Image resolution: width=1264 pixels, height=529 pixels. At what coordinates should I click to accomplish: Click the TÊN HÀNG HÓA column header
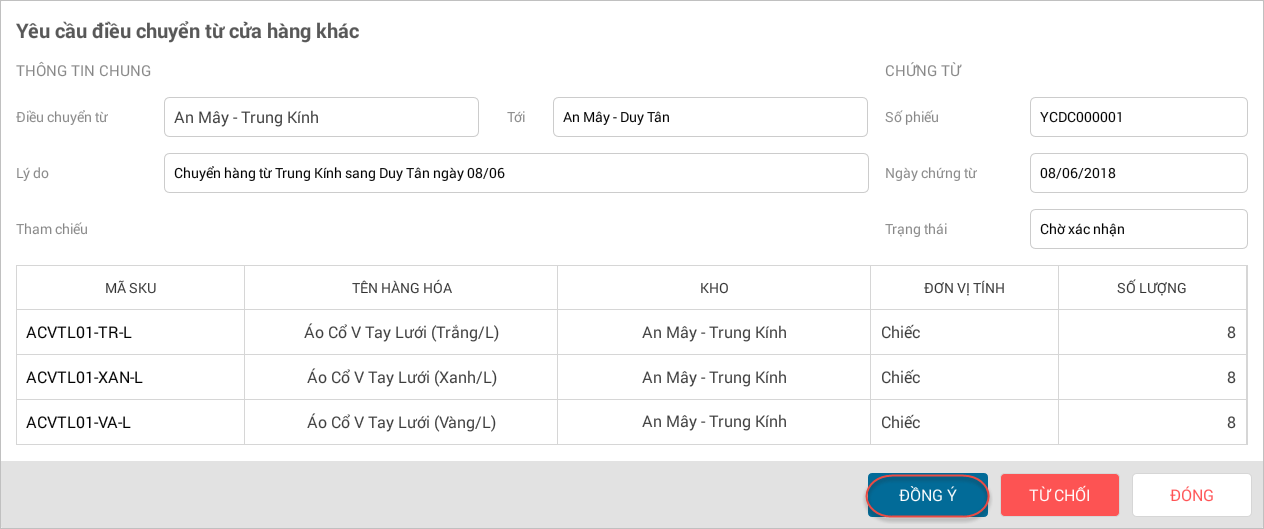401,288
